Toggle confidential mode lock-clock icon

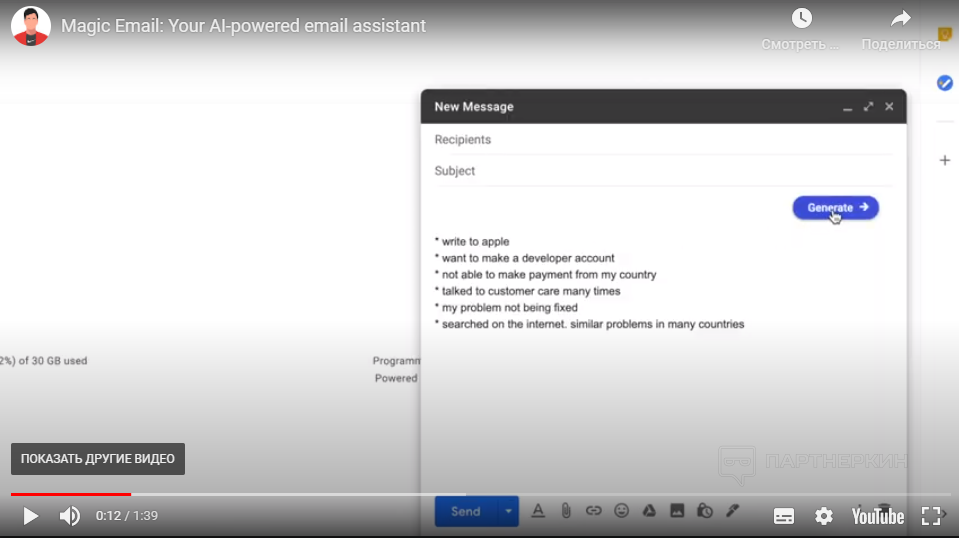click(x=705, y=510)
